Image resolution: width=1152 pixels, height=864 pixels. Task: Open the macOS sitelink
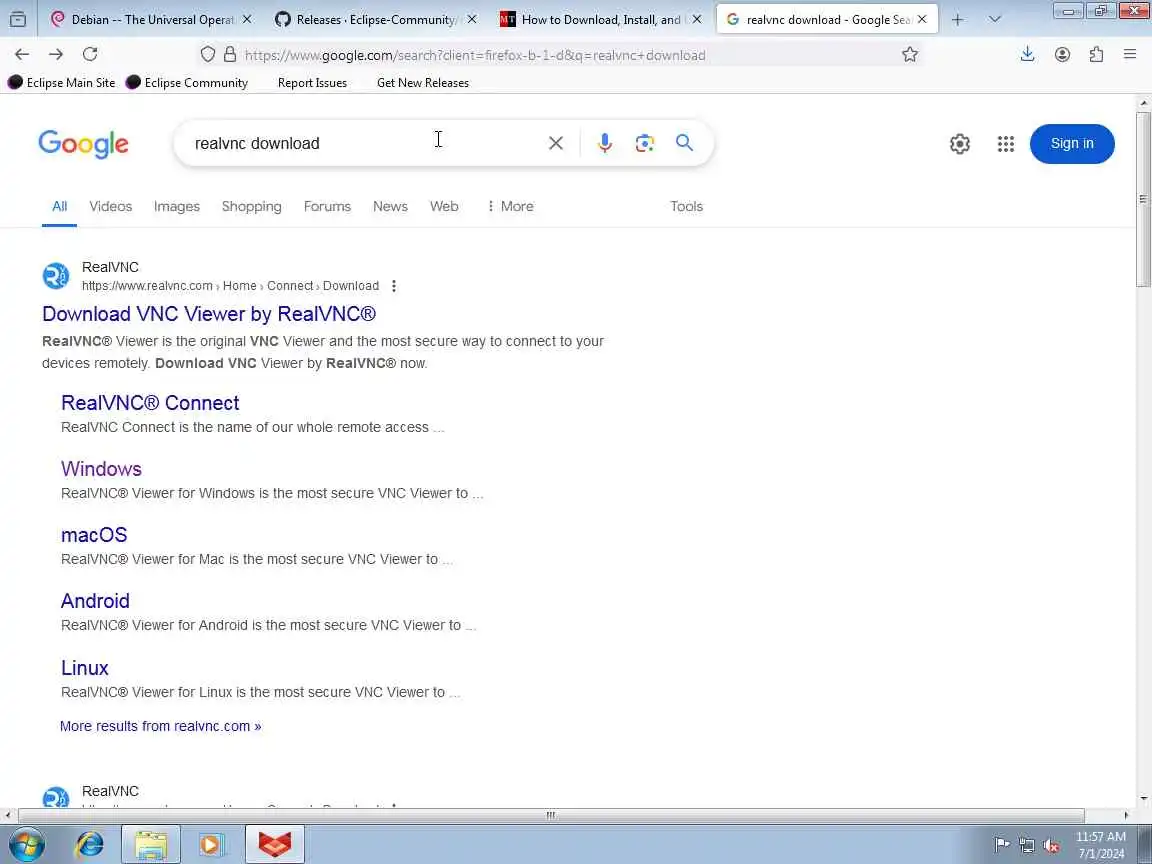[x=94, y=535]
